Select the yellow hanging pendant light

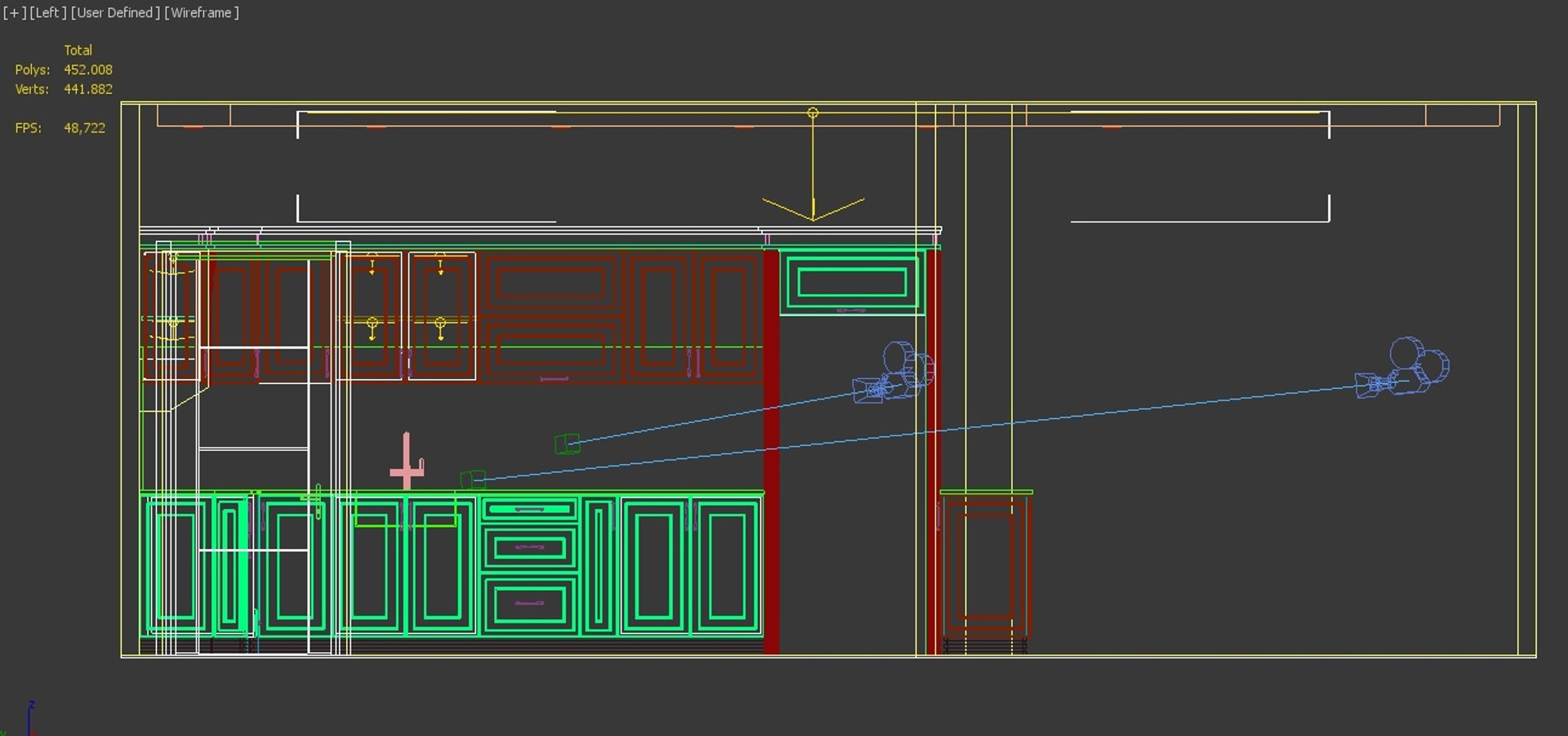tap(813, 165)
